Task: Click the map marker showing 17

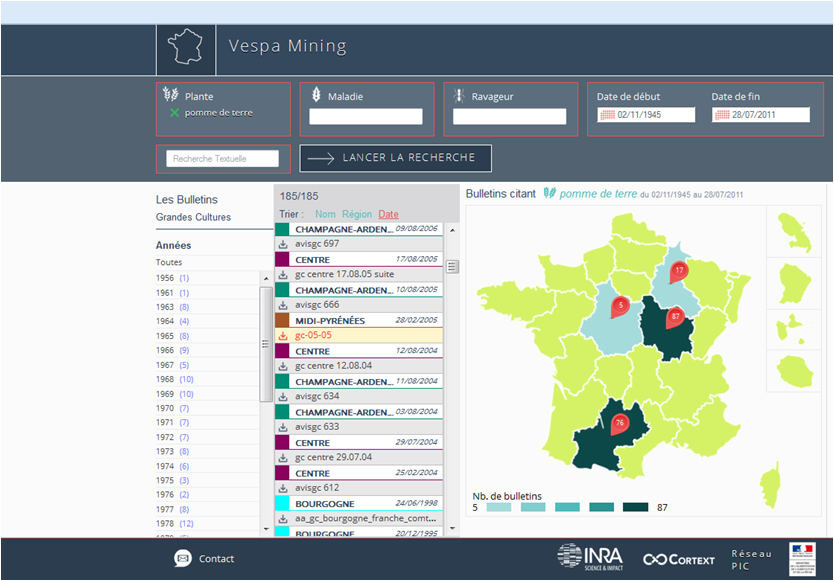Action: [679, 272]
